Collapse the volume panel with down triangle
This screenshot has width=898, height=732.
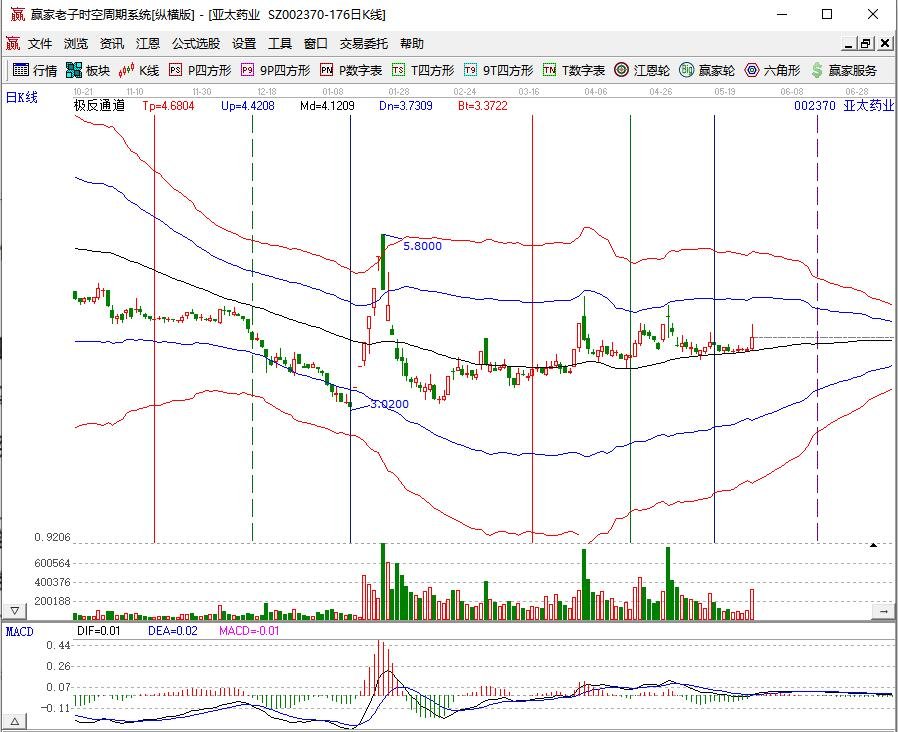click(x=15, y=611)
